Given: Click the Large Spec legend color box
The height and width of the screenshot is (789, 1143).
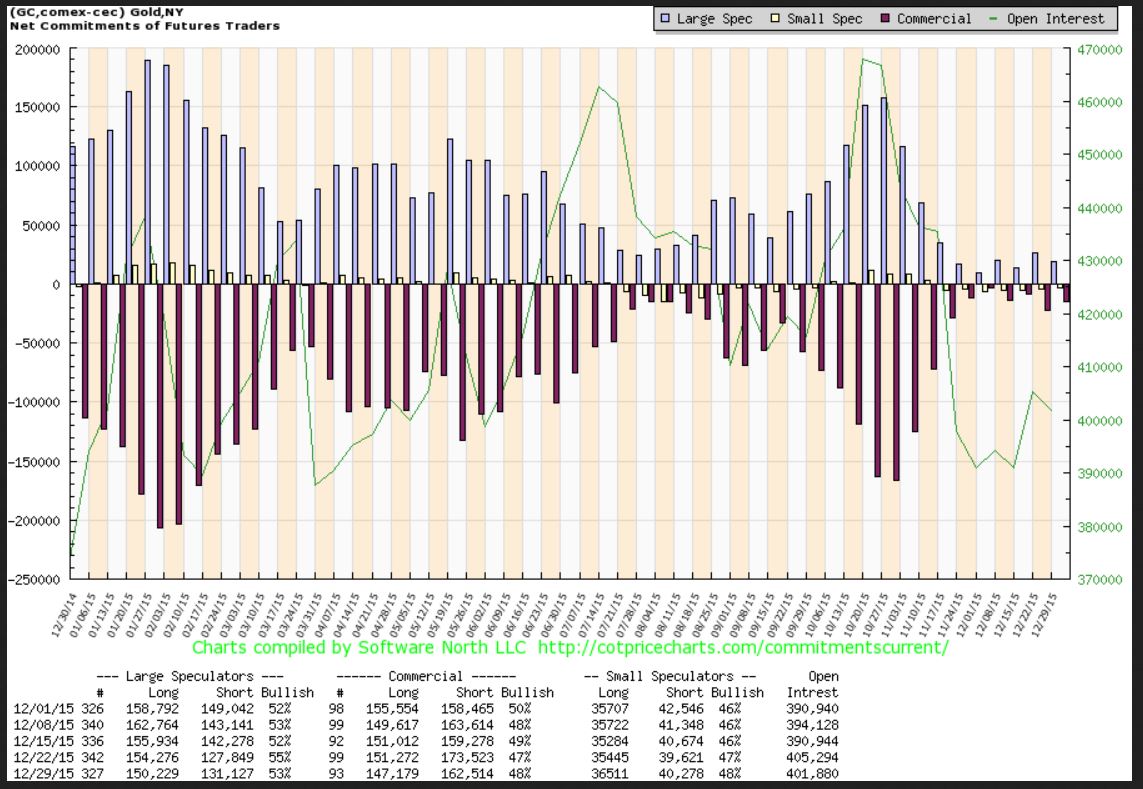Looking at the screenshot, I should (666, 18).
